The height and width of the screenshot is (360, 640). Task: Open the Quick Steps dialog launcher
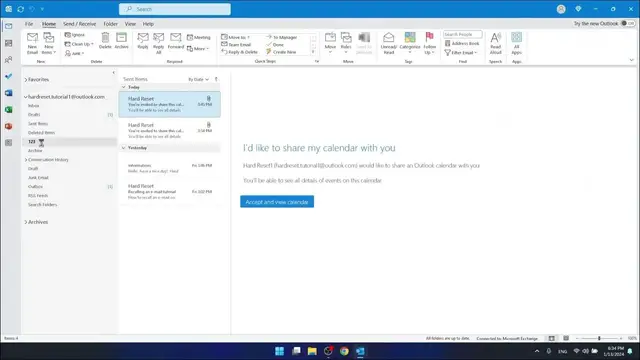coord(317,61)
